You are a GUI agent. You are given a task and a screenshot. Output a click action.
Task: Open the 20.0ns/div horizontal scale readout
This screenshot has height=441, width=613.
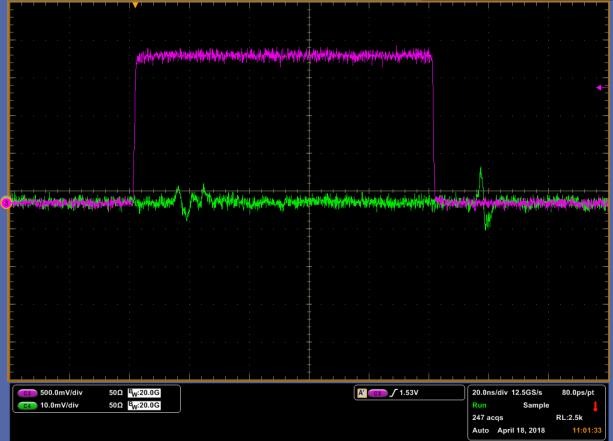click(490, 393)
